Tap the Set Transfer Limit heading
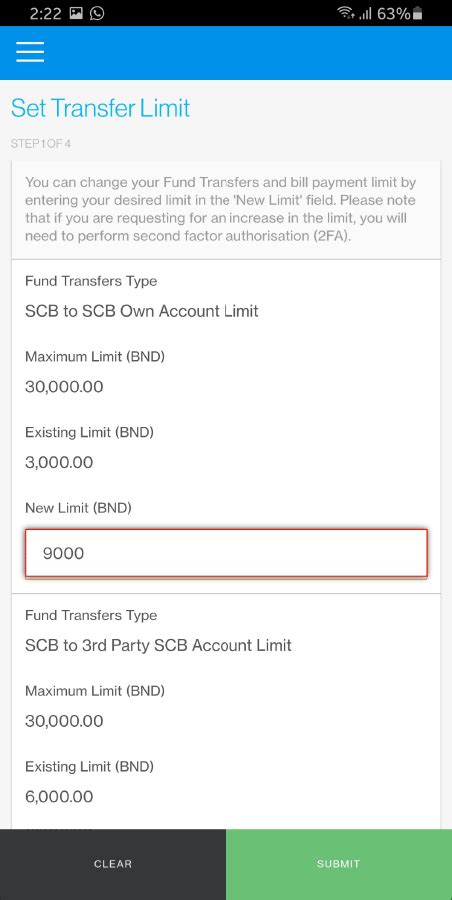The height and width of the screenshot is (900, 452). click(x=101, y=108)
